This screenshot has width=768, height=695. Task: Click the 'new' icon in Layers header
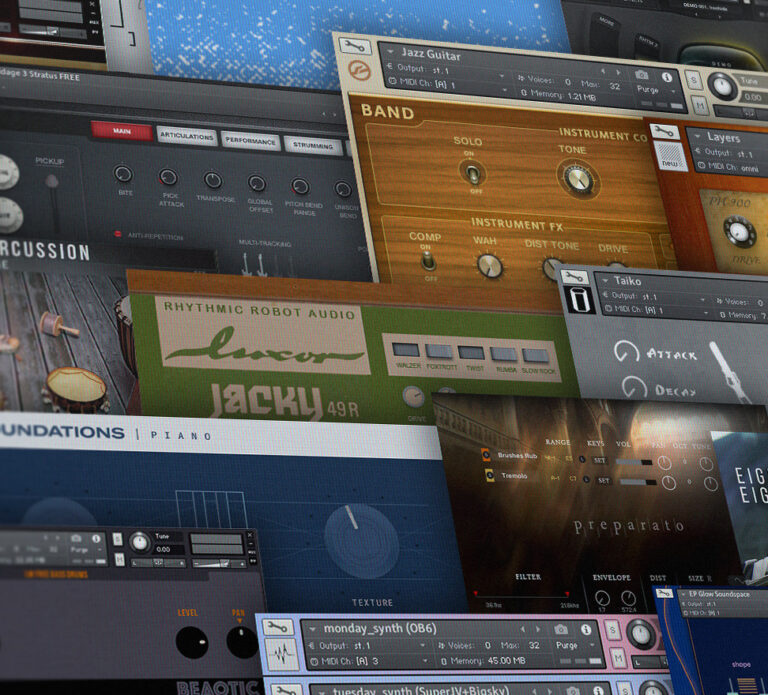pyautogui.click(x=670, y=156)
